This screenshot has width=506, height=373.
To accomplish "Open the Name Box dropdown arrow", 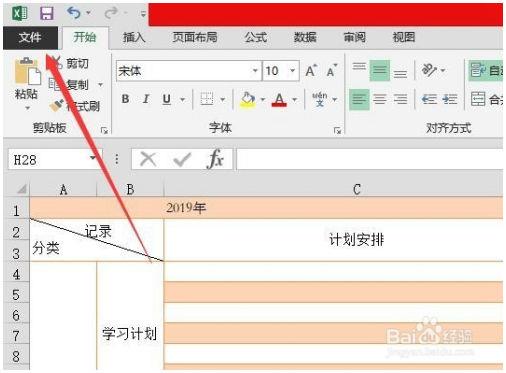I will [93, 158].
